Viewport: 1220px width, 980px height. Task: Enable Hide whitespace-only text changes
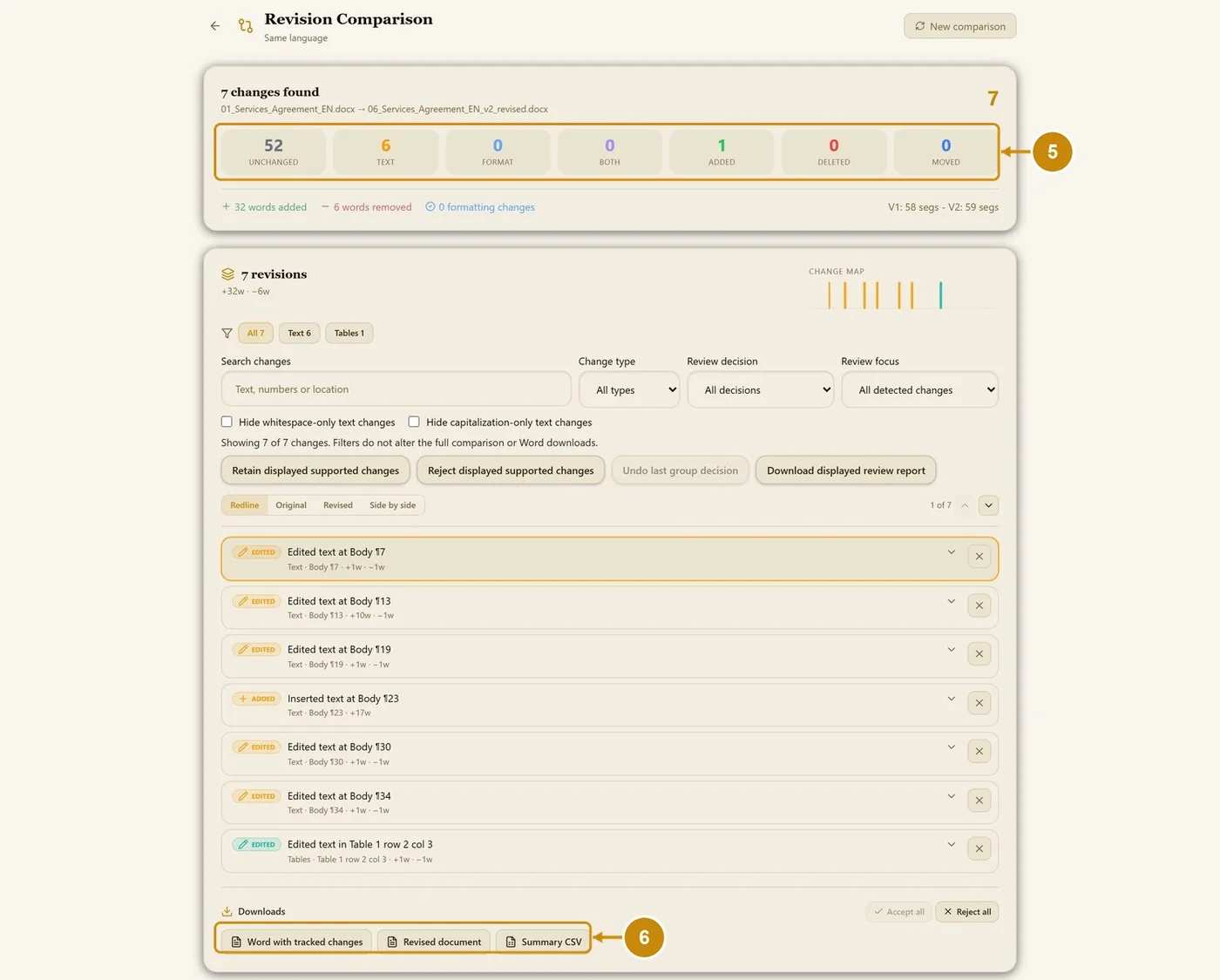pyautogui.click(x=227, y=422)
